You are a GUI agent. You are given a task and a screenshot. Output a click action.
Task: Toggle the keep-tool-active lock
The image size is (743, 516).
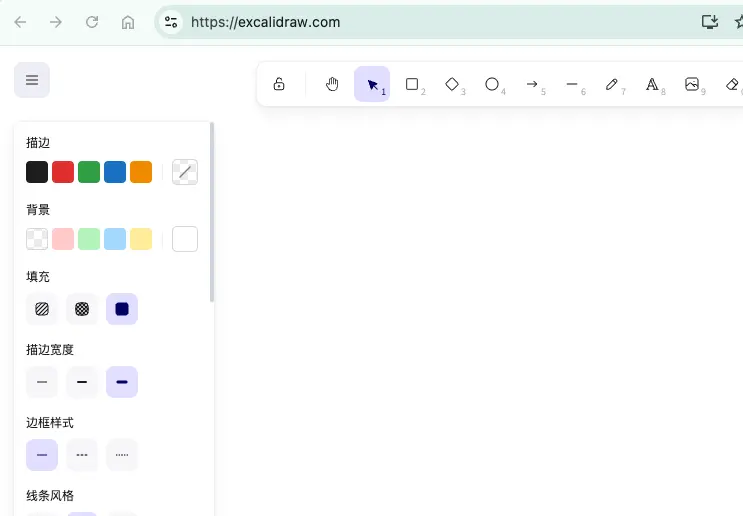pos(279,85)
